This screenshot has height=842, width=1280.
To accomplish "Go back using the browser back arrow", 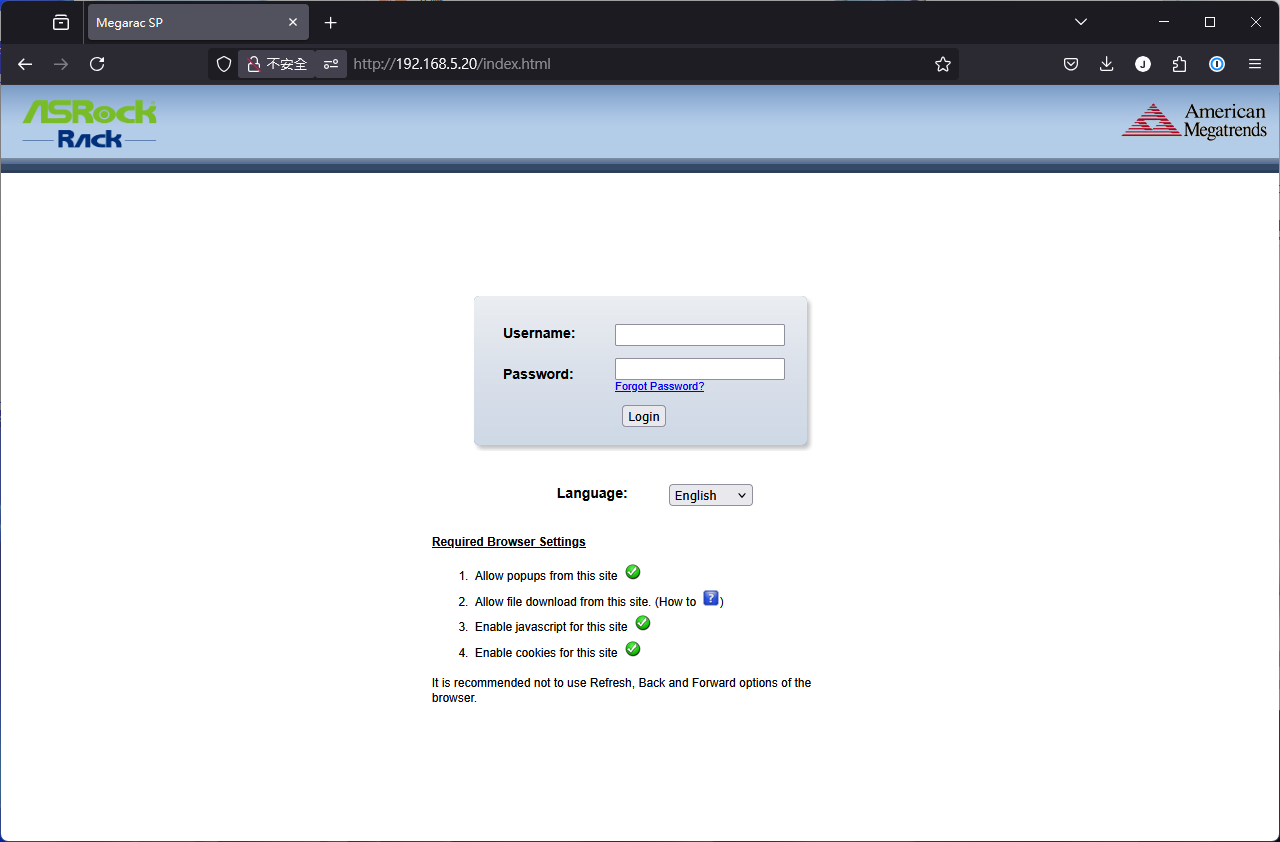I will point(26,64).
